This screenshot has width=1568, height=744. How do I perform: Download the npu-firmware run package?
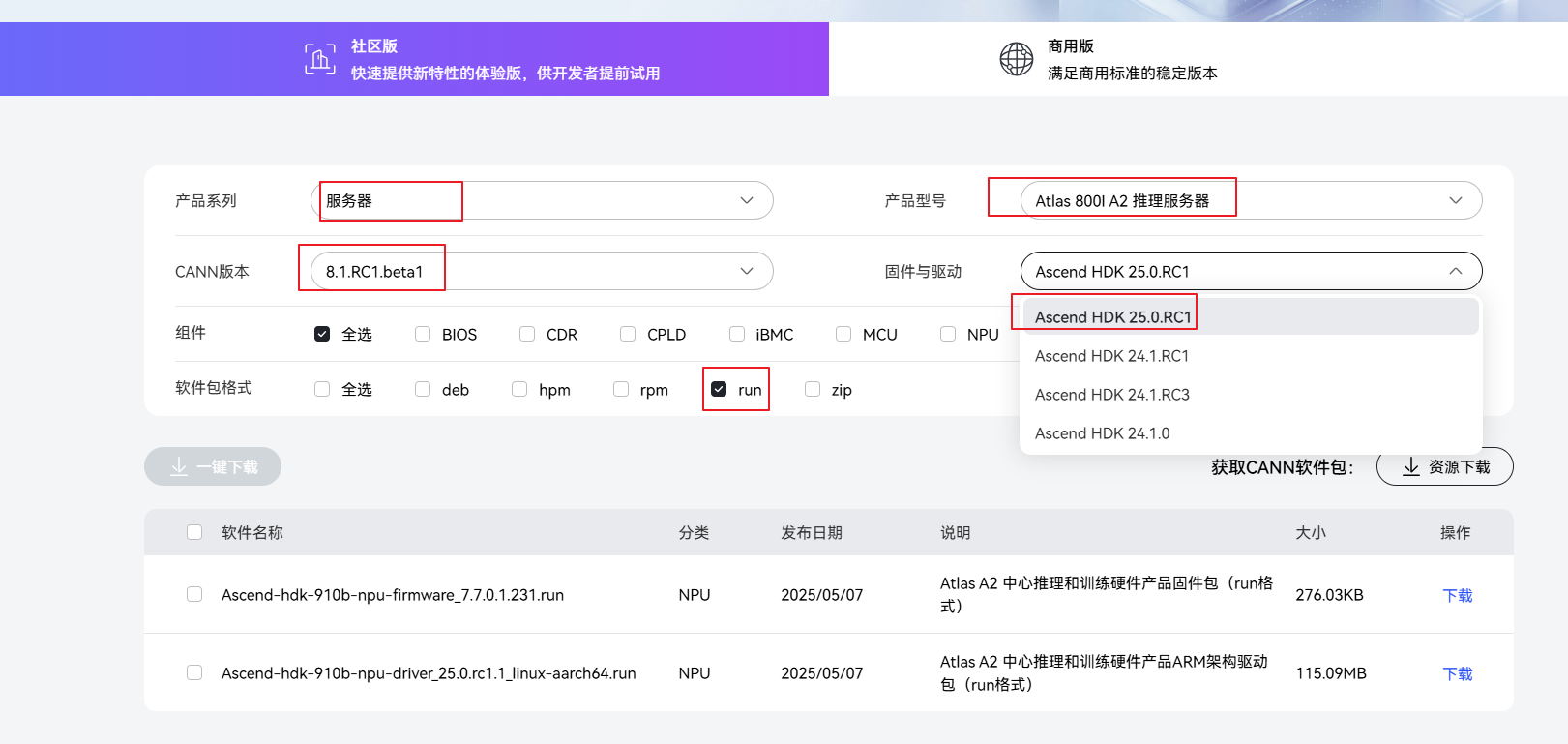(1457, 595)
